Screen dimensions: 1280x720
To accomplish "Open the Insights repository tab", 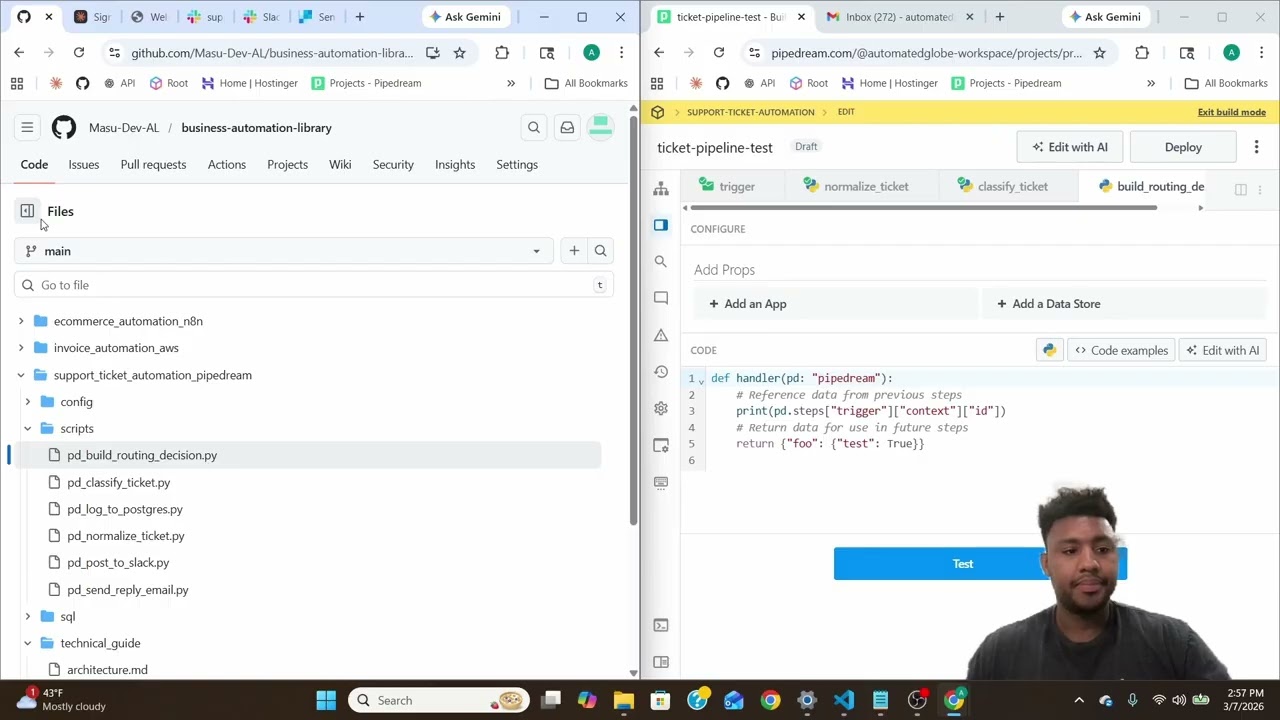I will (455, 164).
